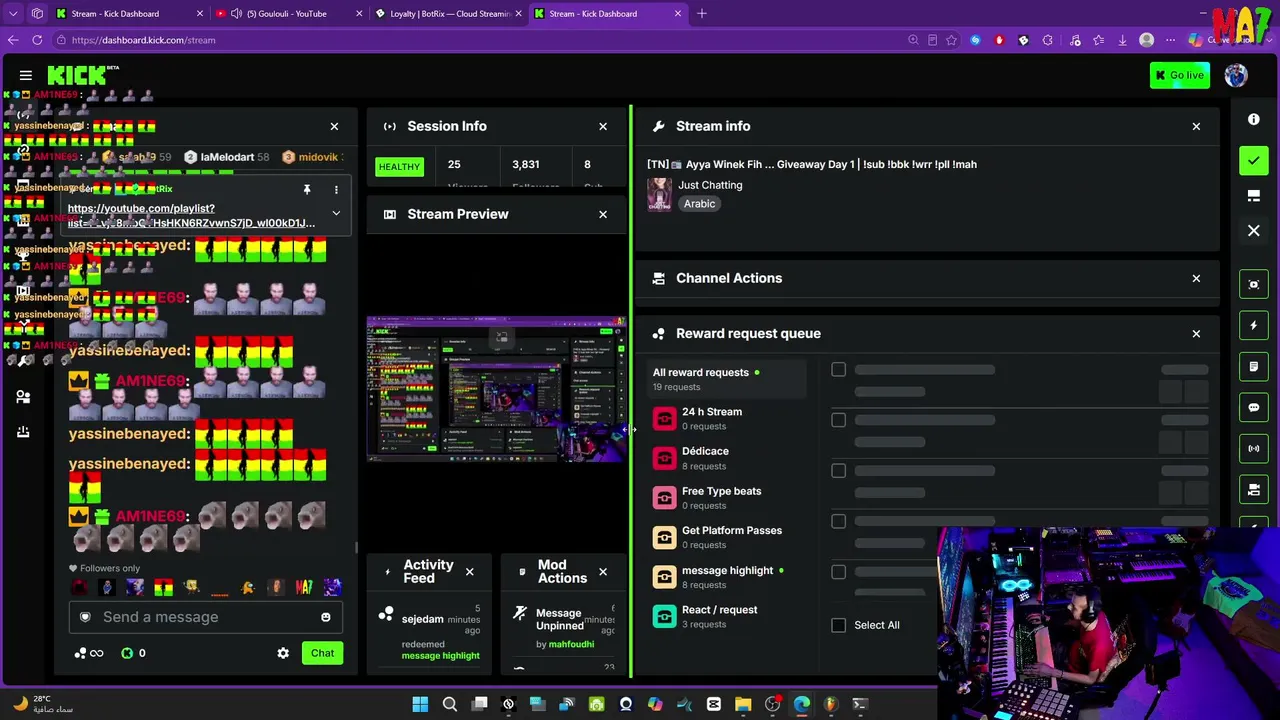
Task: Click the Microsoft Edge taskbar icon
Action: tap(802, 704)
